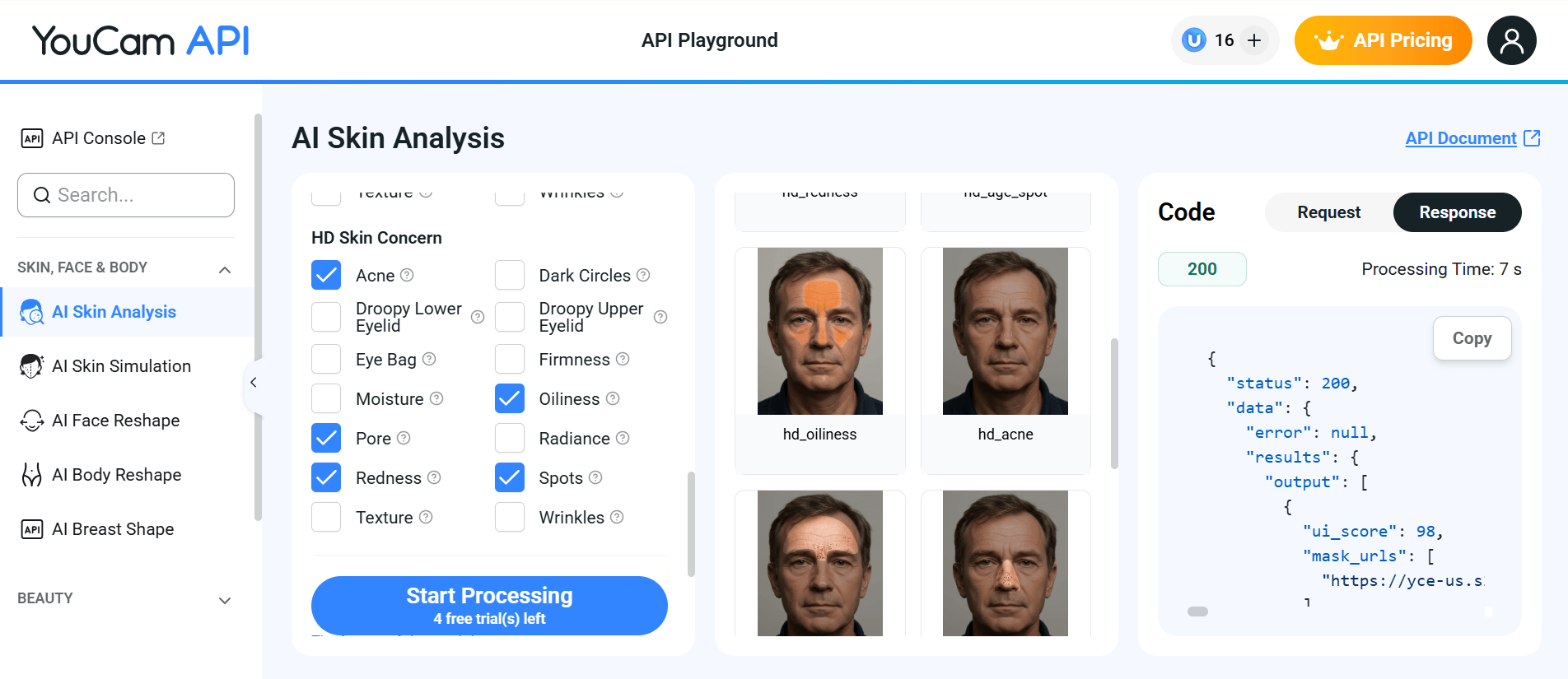Click the help icon beside Dark Circles
Viewport: 1568px width, 679px height.
click(643, 275)
